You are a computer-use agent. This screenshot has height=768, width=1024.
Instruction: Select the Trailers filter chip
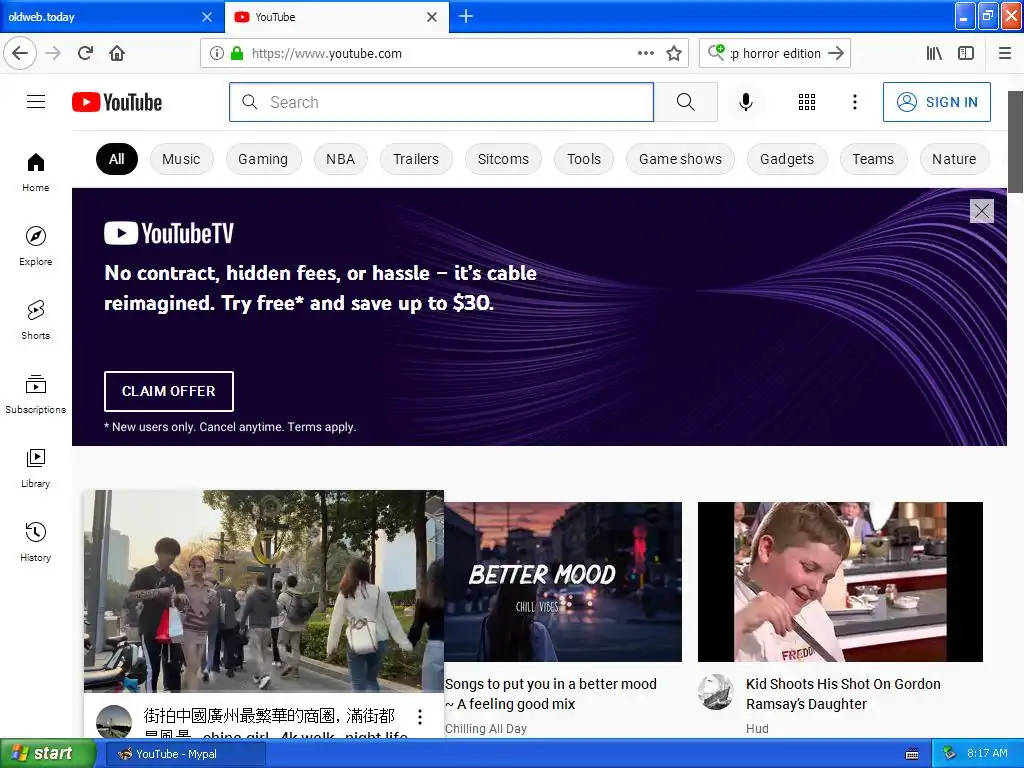coord(416,159)
